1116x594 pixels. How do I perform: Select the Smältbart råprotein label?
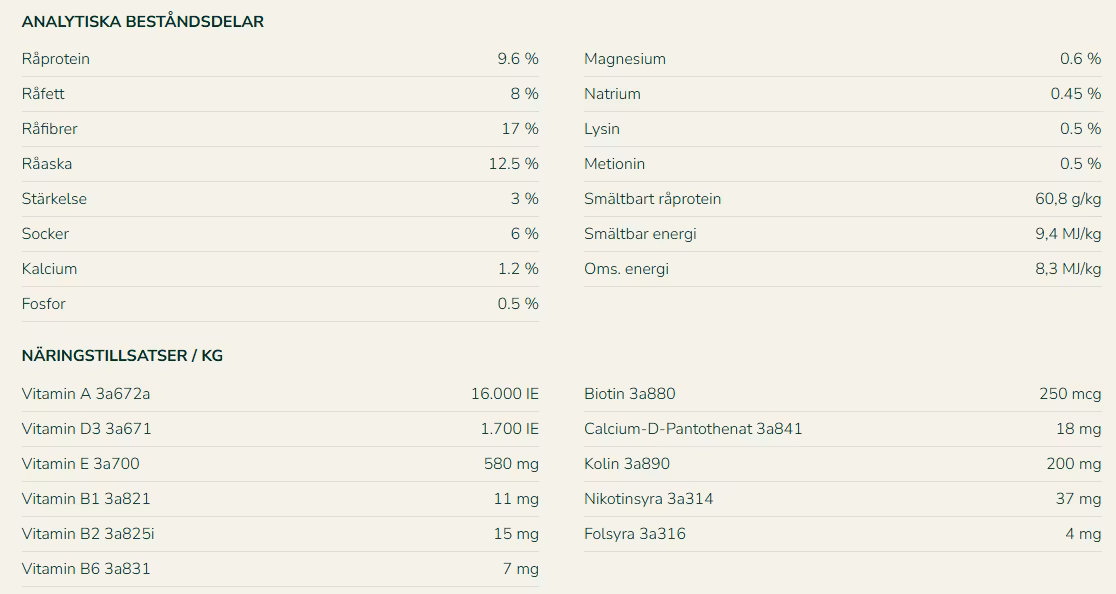[x=652, y=199]
